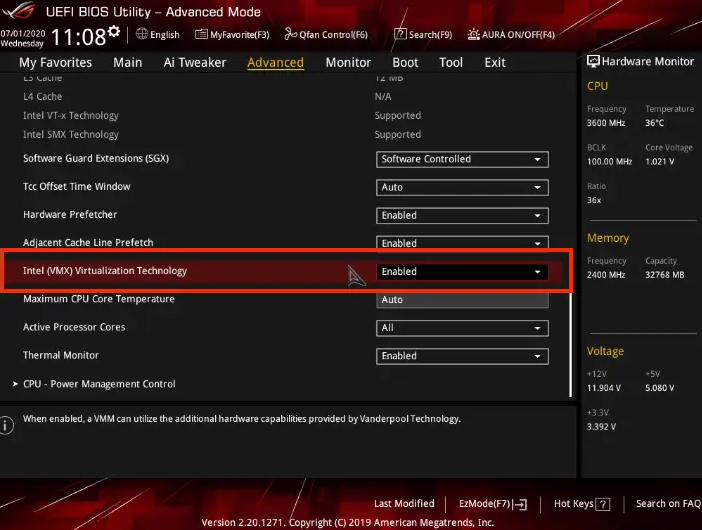The height and width of the screenshot is (530, 702).
Task: Click the EzMode(F7) exit arrow icon
Action: 520,504
